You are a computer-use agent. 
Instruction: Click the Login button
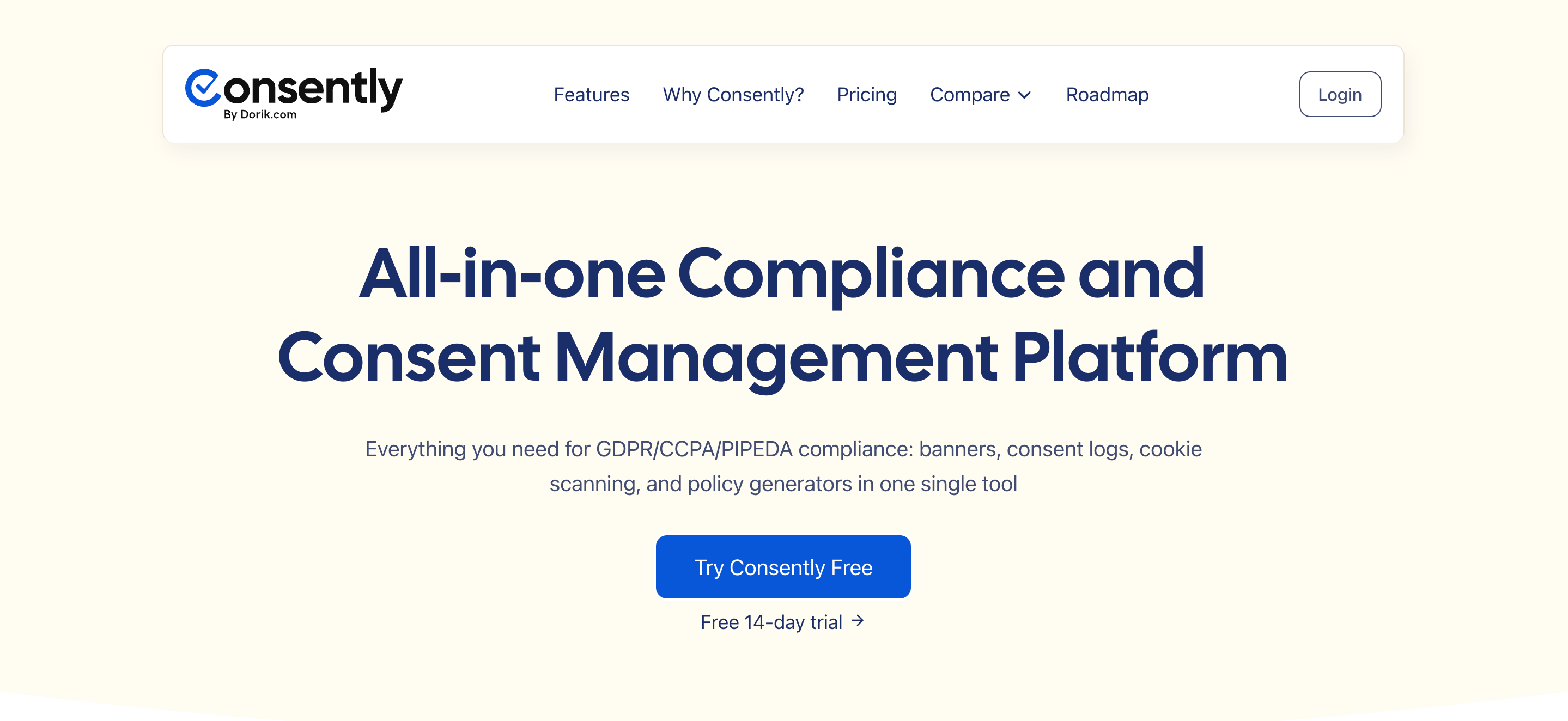(1340, 94)
